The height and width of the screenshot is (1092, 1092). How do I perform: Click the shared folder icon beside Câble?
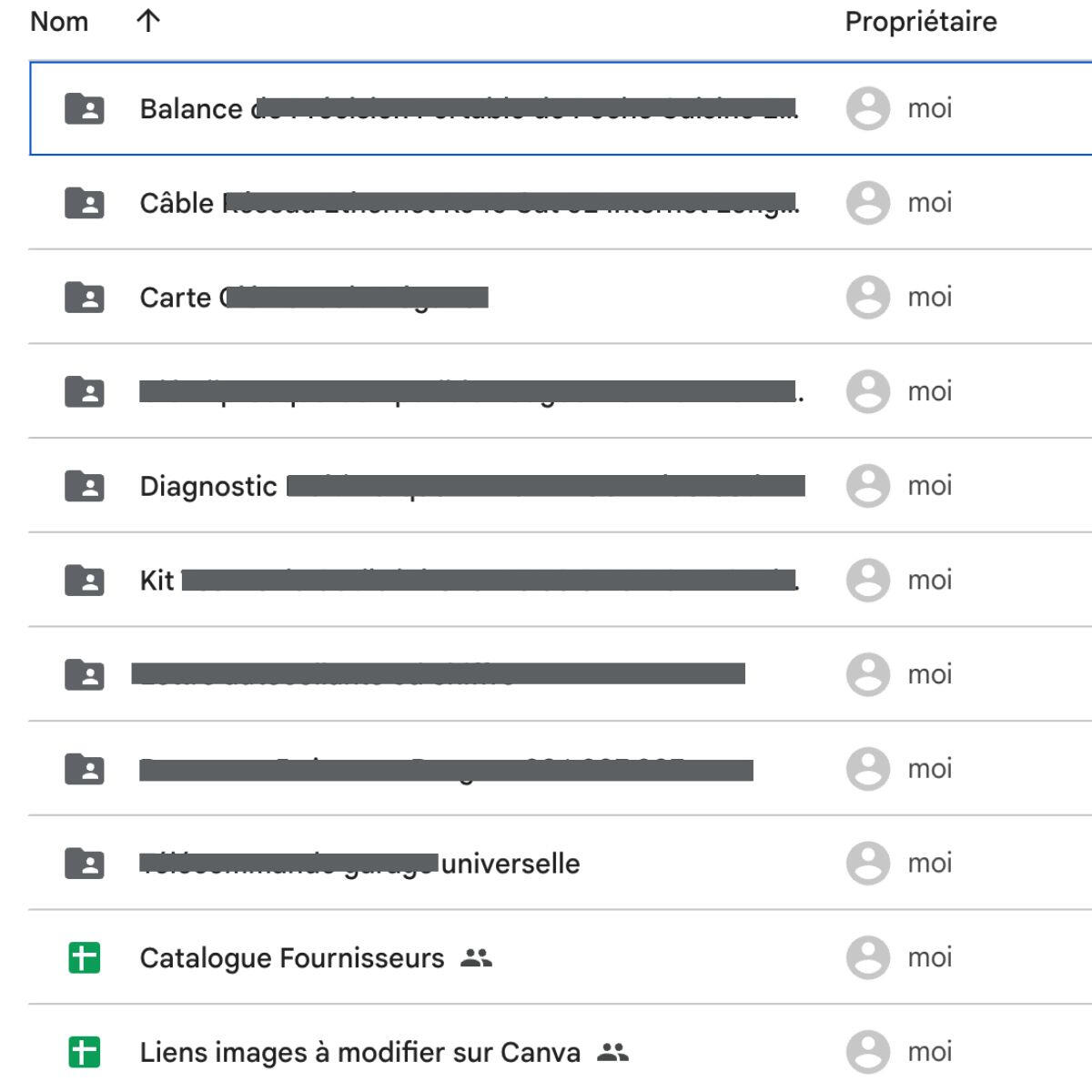(x=85, y=203)
